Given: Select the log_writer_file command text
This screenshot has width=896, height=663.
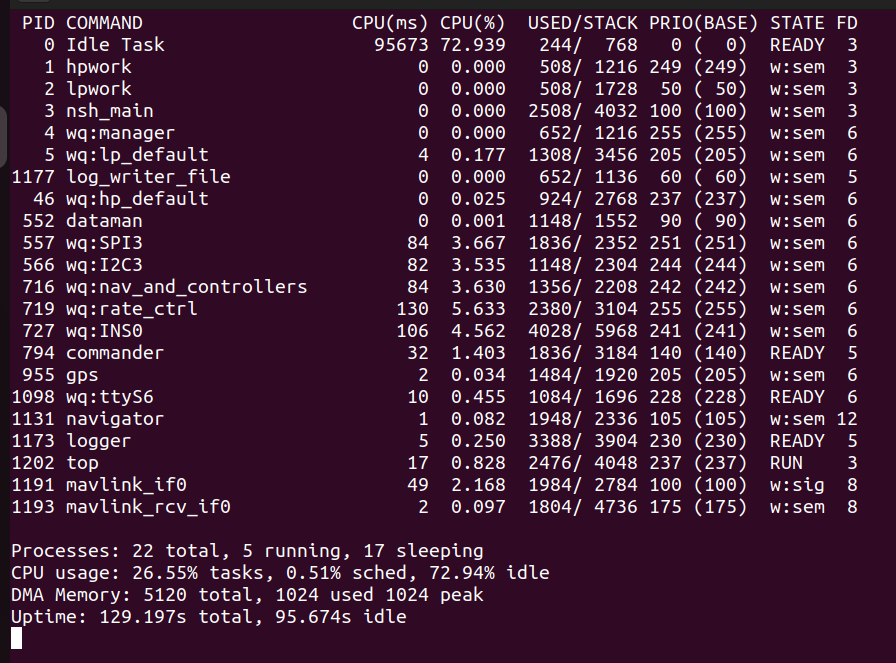Looking at the screenshot, I should tap(148, 176).
